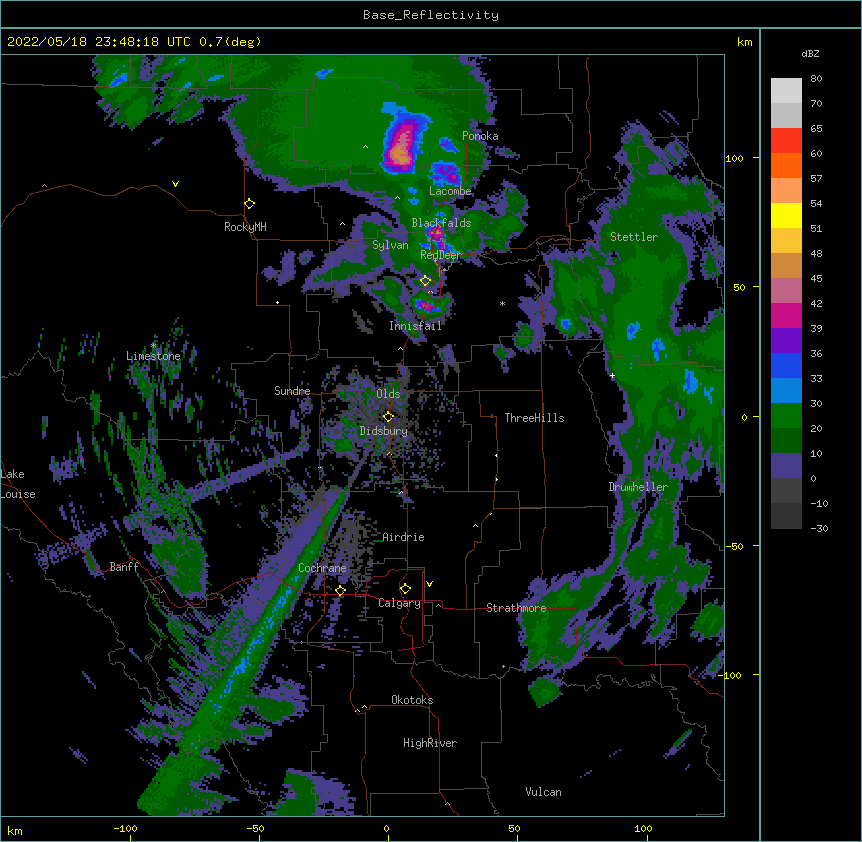The image size is (862, 842).
Task: Click the HighRiver town label
Action: [x=430, y=743]
